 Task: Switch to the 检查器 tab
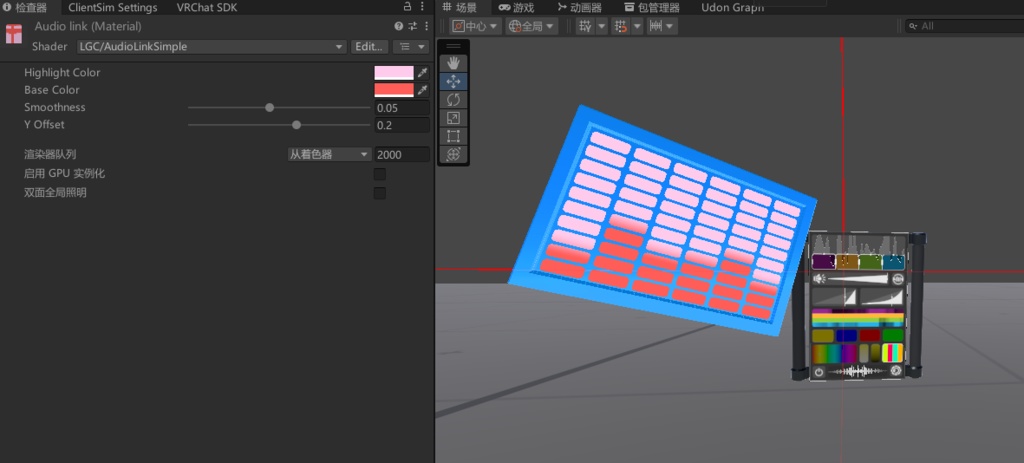[x=25, y=8]
